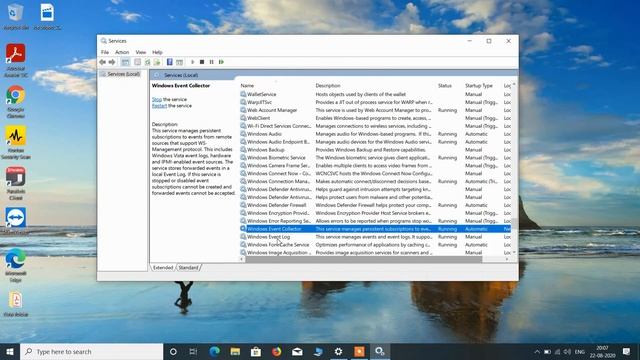640x360 pixels.
Task: Show hidden system tray icons
Action: tap(537, 351)
